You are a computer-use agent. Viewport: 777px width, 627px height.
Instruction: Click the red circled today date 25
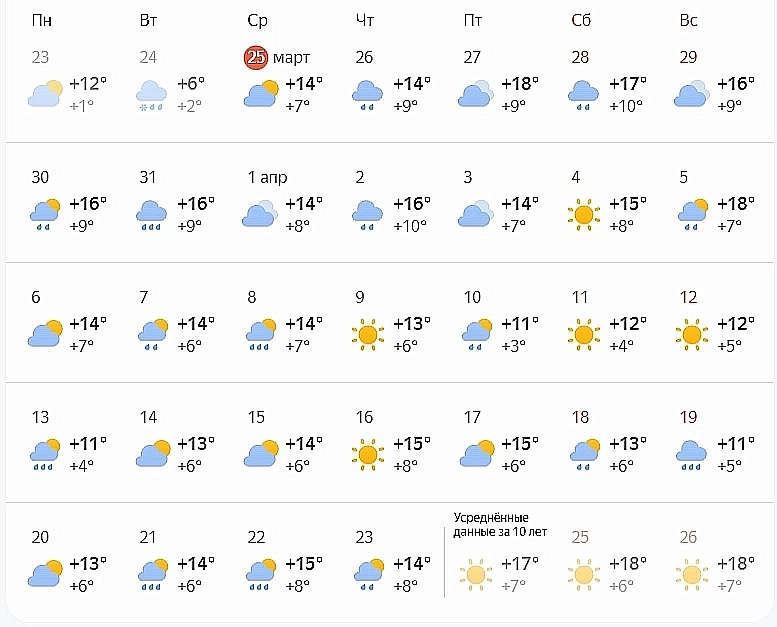point(256,57)
